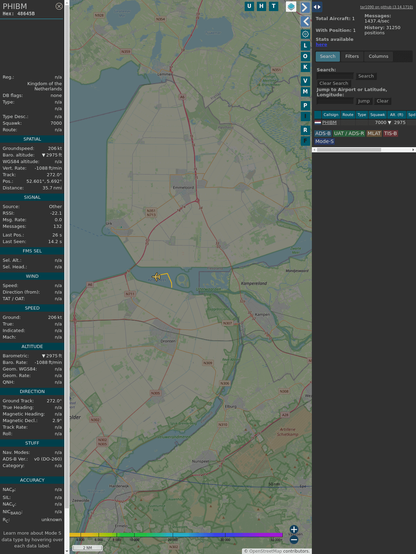Open the map layer switcher
Image resolution: width=416 pixels, height=554 pixels.
[291, 7]
